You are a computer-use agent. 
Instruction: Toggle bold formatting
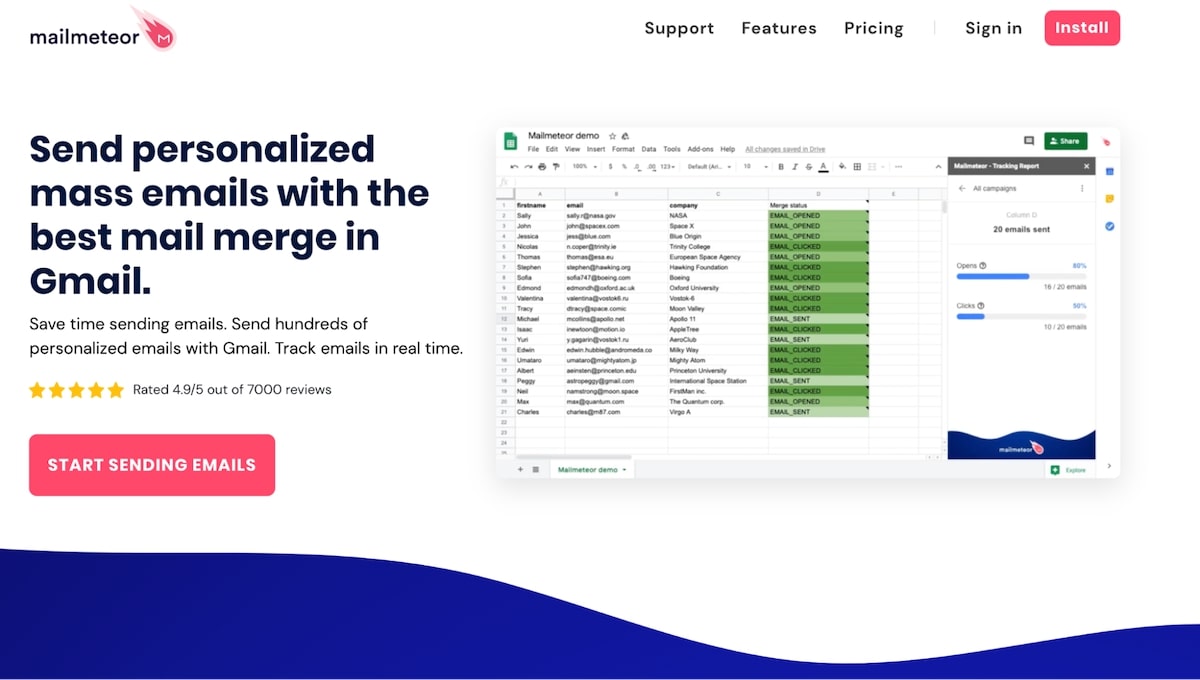pos(780,167)
